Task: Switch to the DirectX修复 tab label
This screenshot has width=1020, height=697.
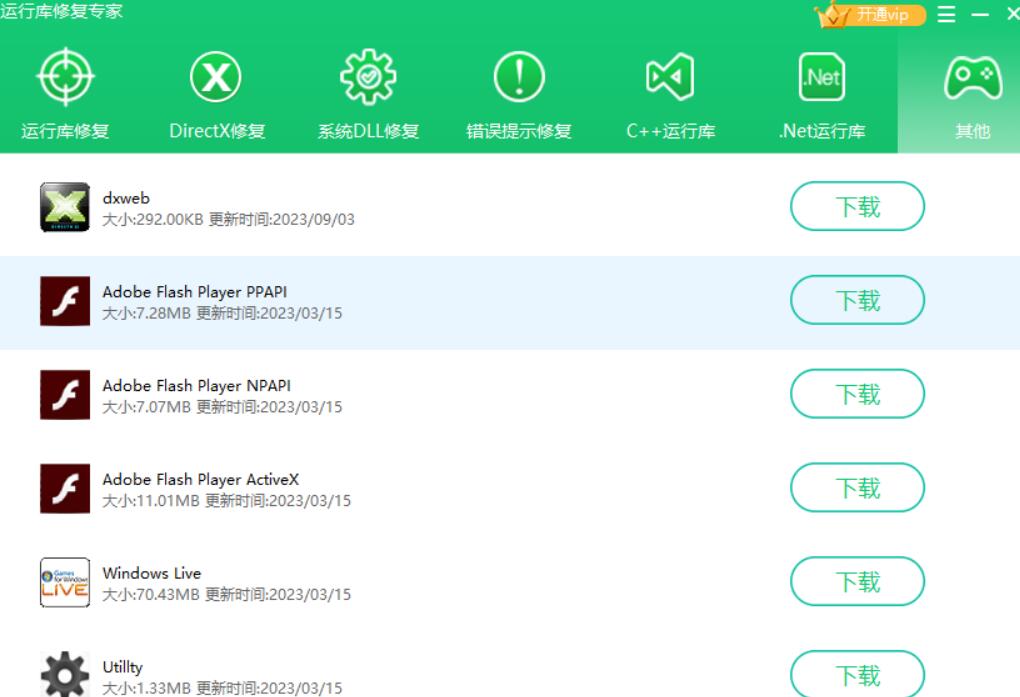Action: point(217,131)
